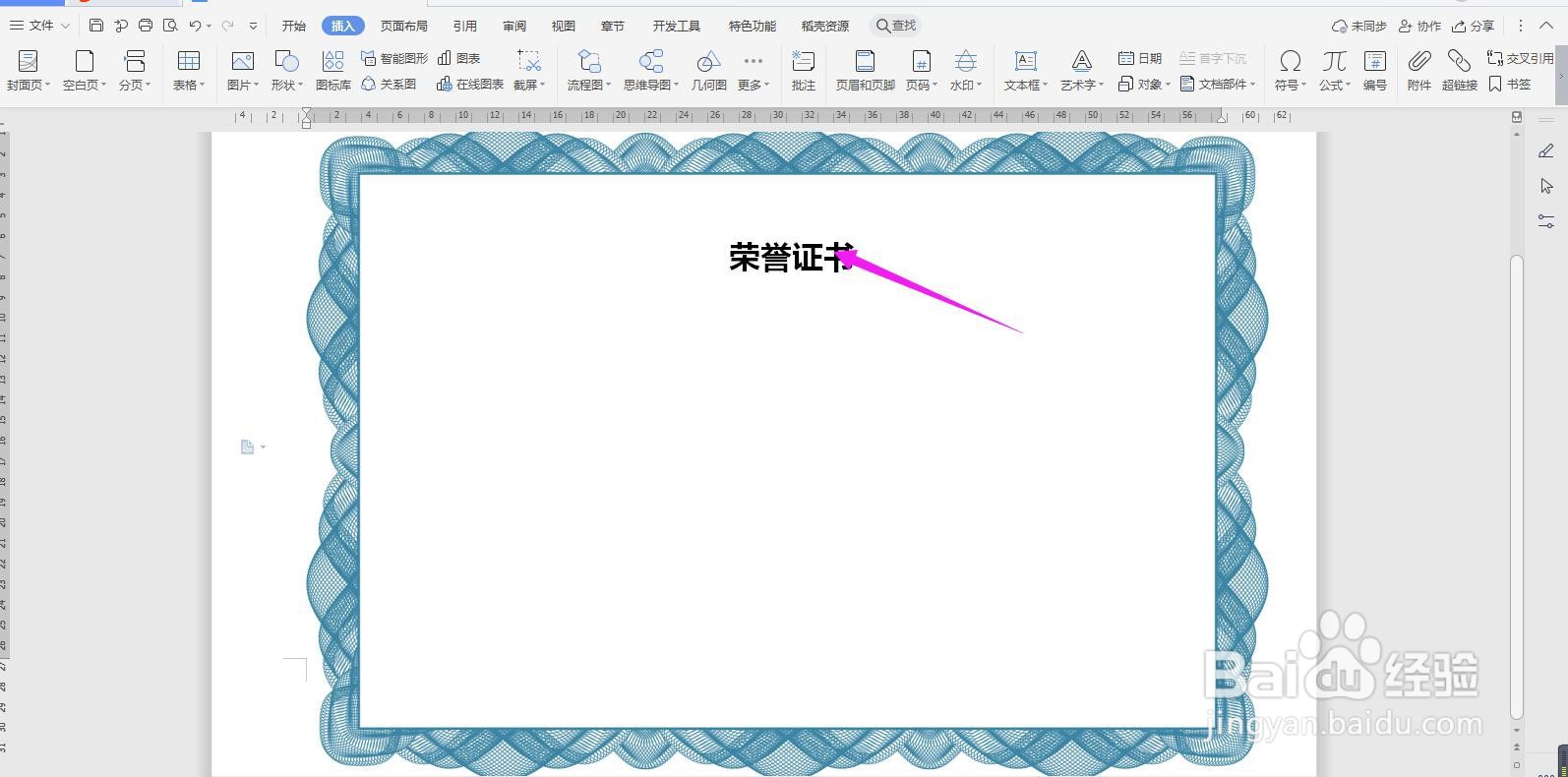Screen dimensions: 1568x777
Task: Insert a bookmark
Action: point(1510,85)
